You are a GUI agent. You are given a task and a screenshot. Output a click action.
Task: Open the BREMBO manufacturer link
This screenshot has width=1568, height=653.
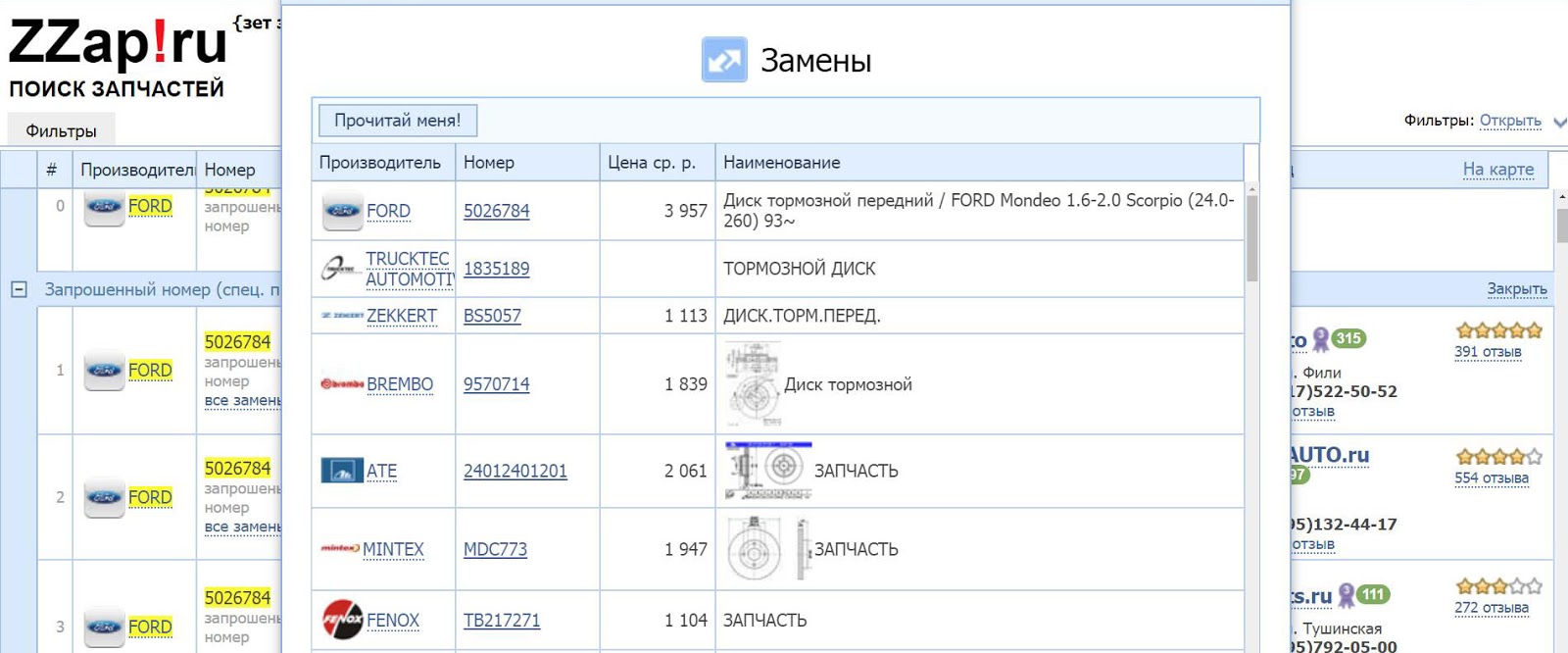point(400,384)
